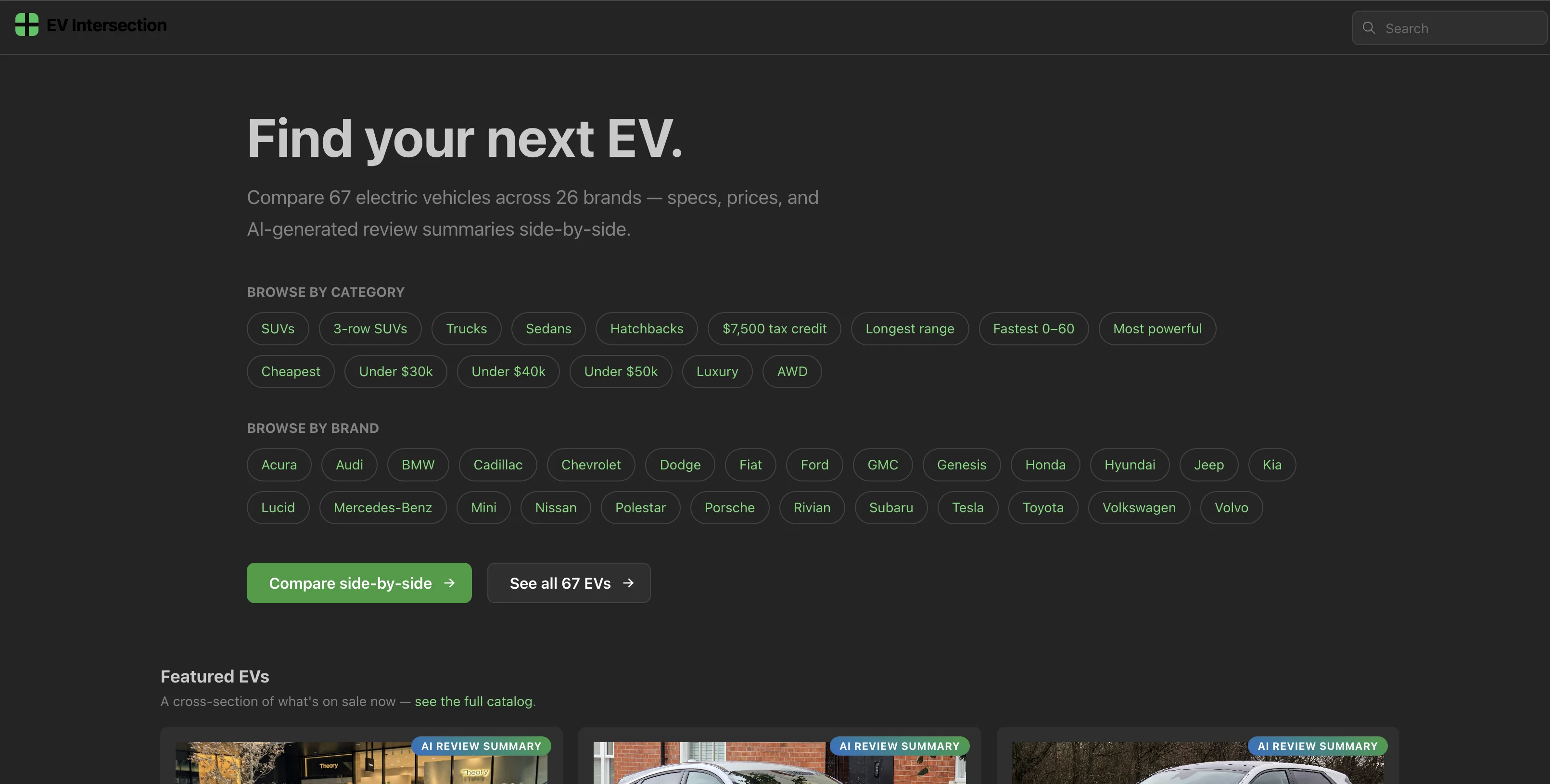The width and height of the screenshot is (1550, 784).
Task: Open the Chevrolet brand page
Action: pos(591,465)
